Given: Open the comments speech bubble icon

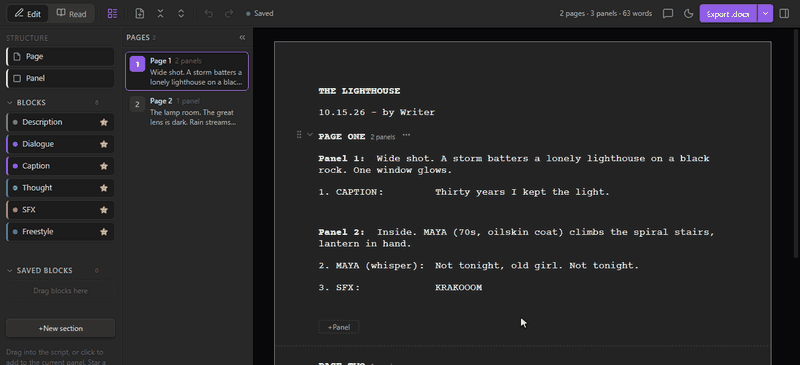Looking at the screenshot, I should click(x=668, y=14).
